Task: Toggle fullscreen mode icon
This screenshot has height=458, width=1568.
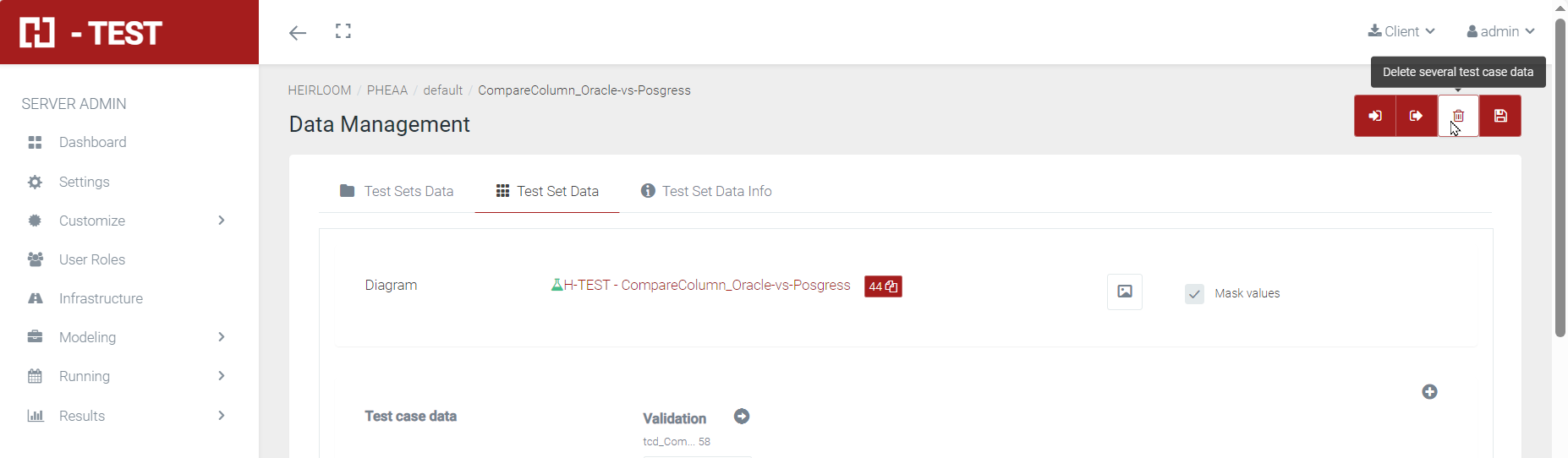Action: (343, 31)
